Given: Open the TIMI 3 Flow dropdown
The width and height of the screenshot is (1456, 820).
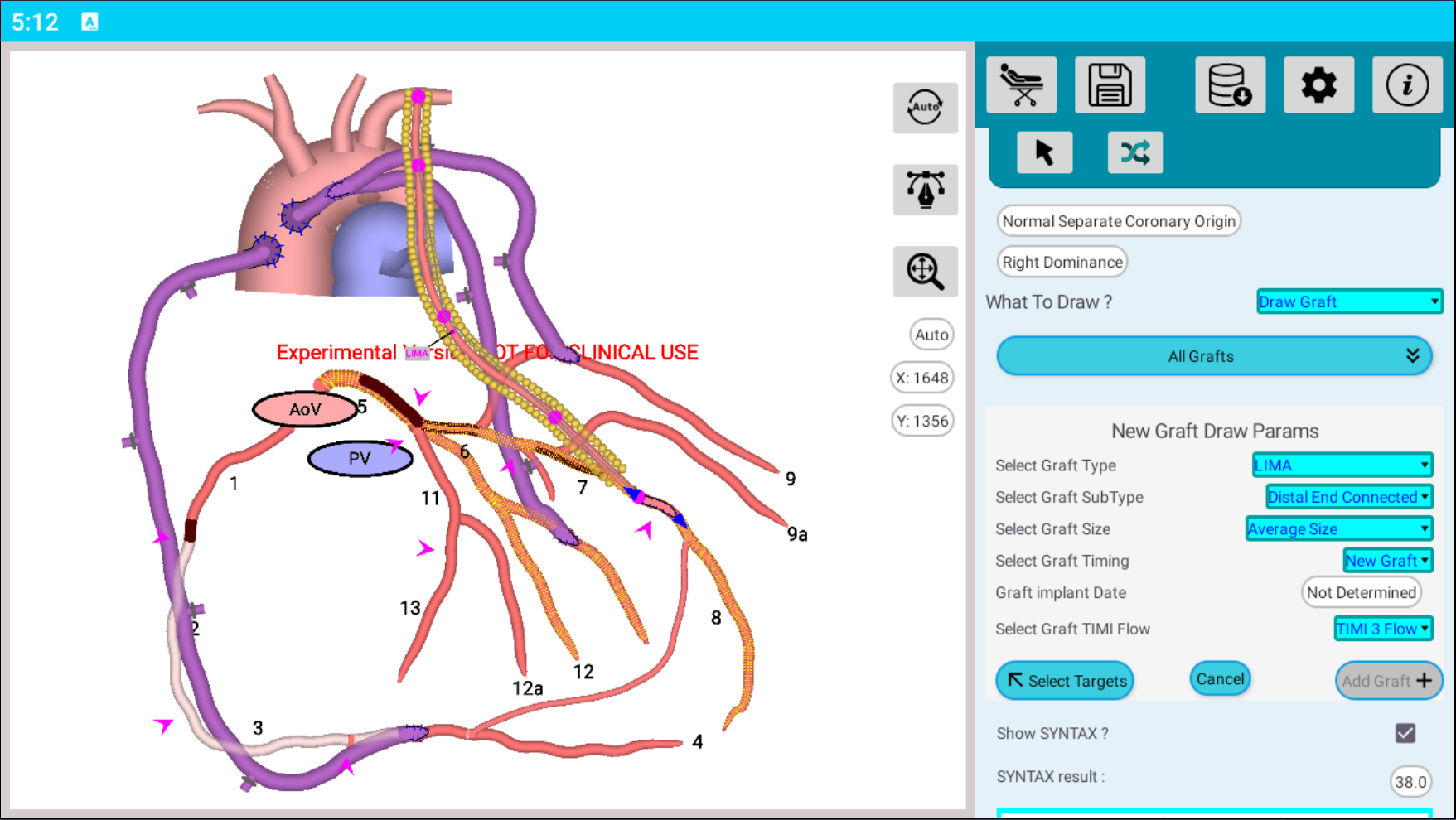Looking at the screenshot, I should (1382, 629).
